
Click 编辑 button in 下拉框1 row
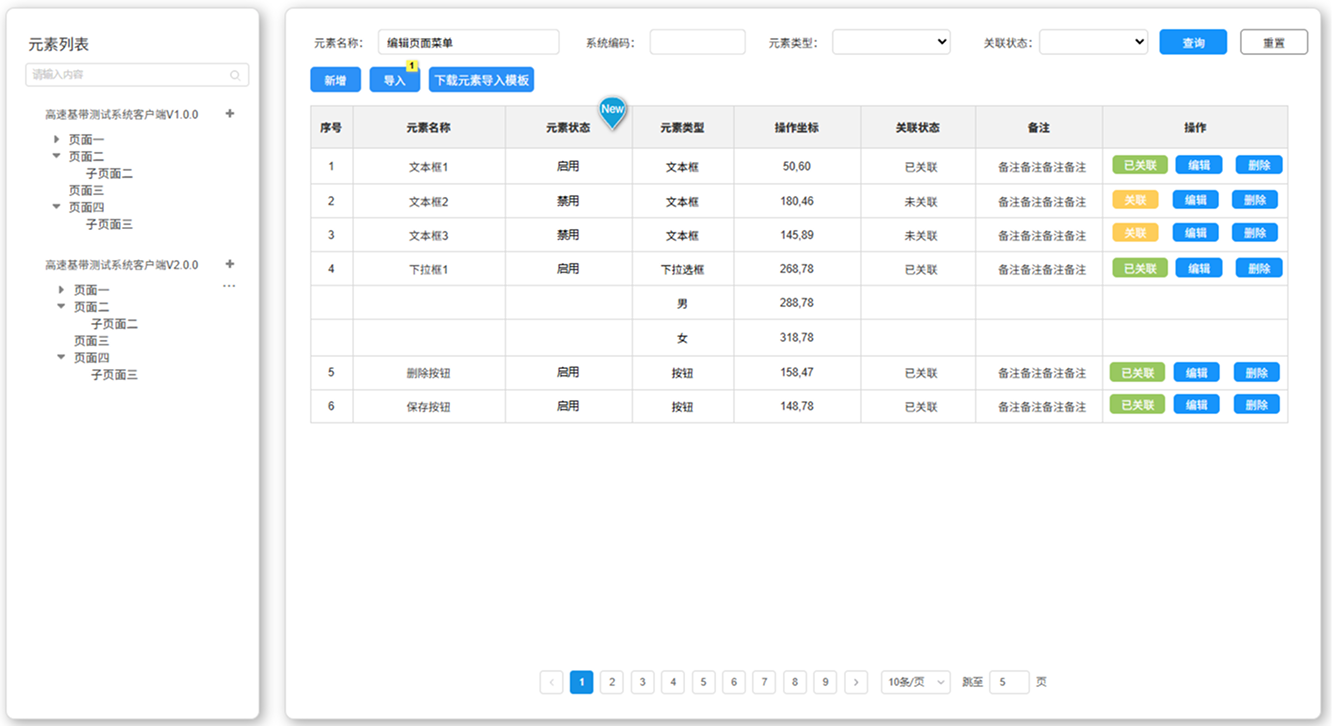[x=1199, y=268]
